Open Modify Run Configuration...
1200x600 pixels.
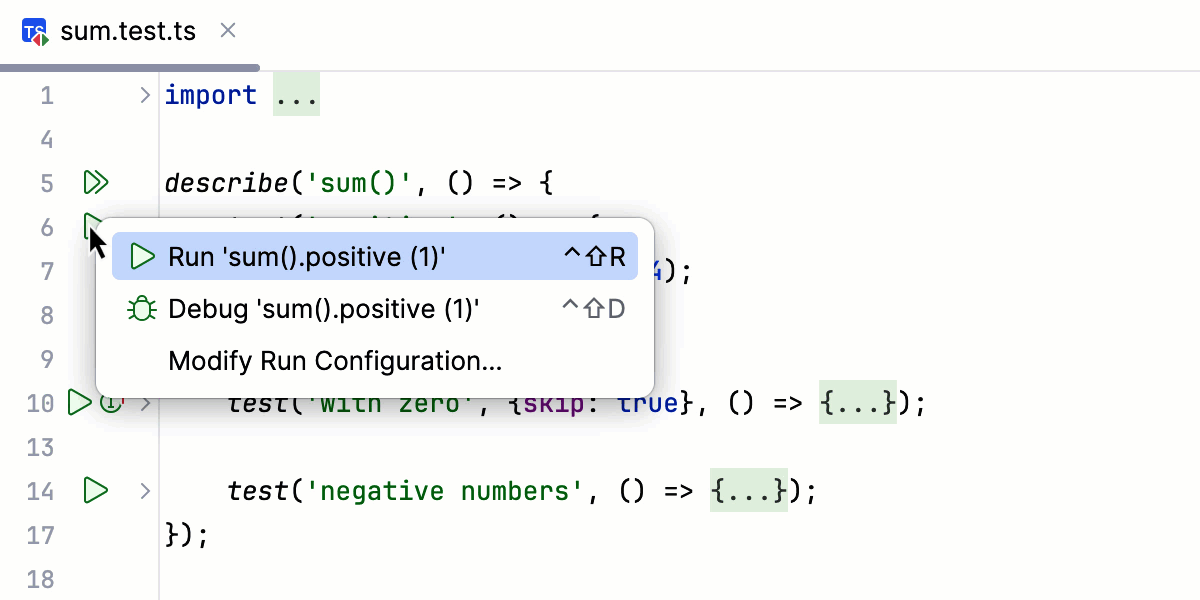(x=337, y=361)
